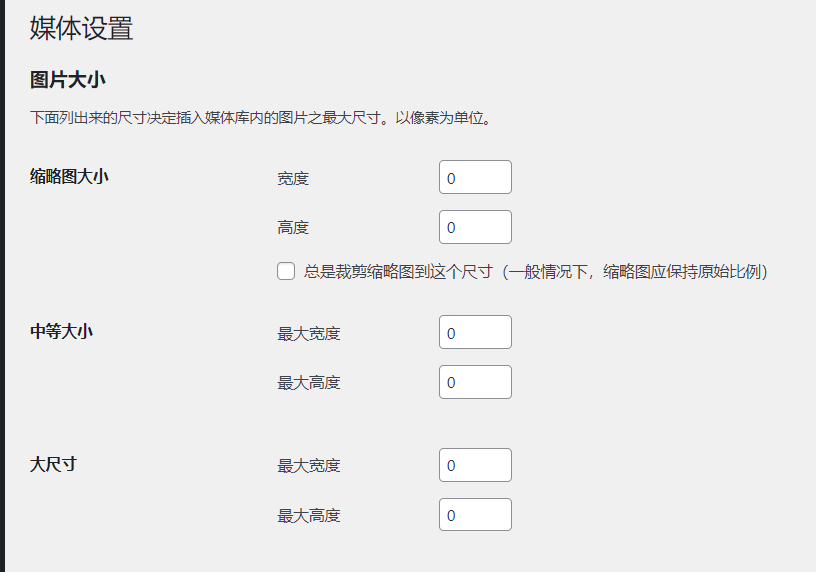Click the '大尺寸' row heading
The height and width of the screenshot is (572, 816).
pos(53,464)
